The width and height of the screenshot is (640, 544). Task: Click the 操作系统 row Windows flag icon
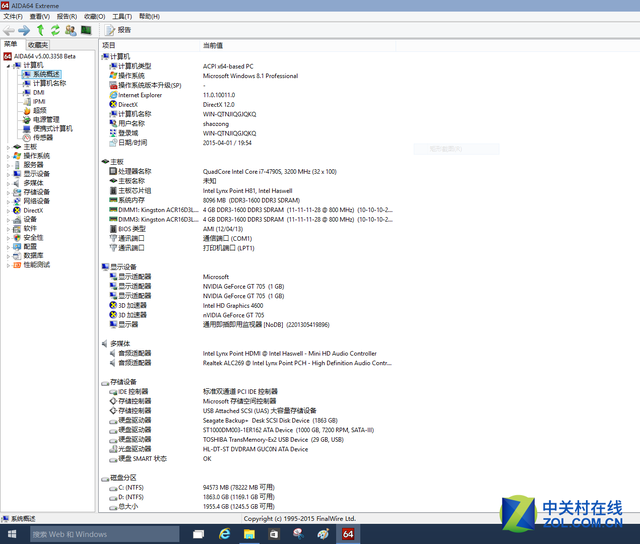coord(113,75)
